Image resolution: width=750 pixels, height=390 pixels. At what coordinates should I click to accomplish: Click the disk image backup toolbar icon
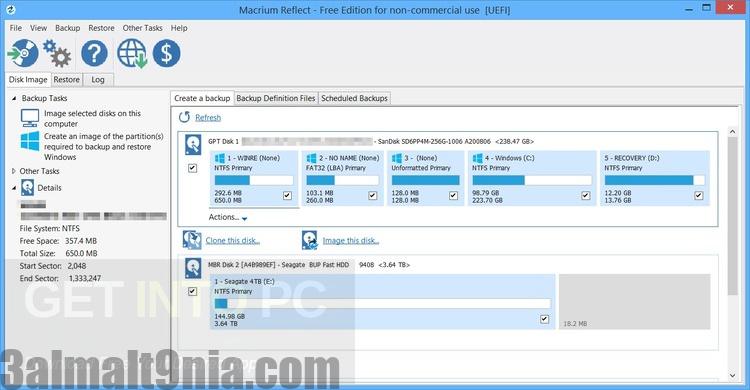22,53
